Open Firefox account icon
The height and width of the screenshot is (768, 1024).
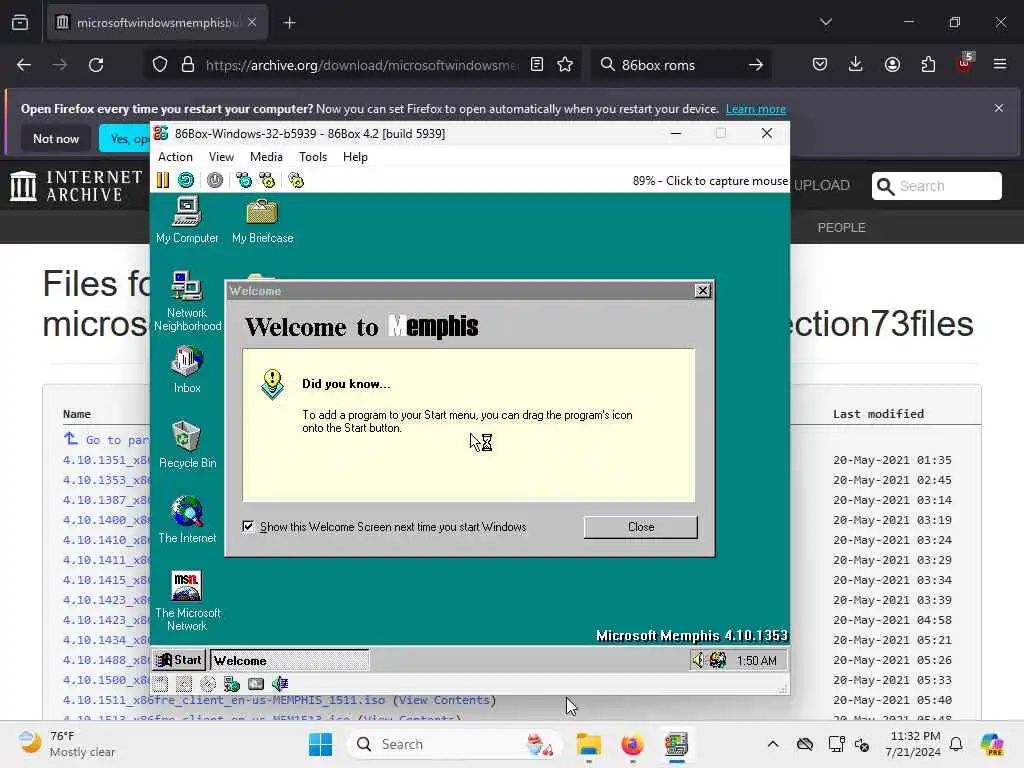892,64
